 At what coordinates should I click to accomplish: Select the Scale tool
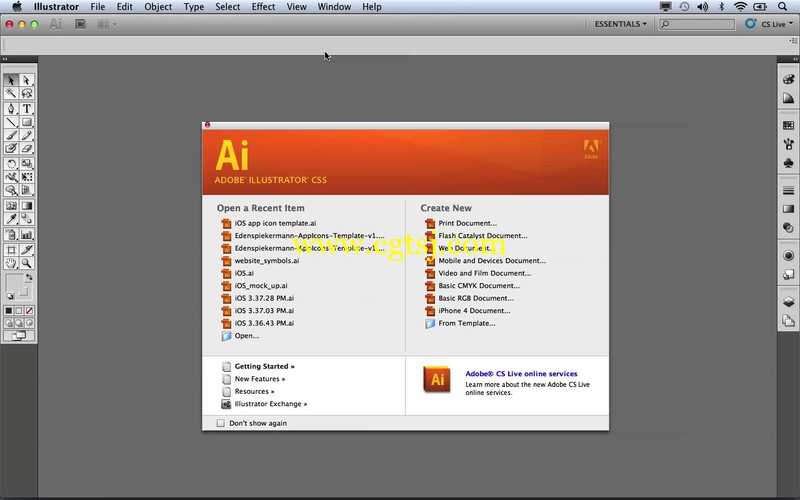pos(27,164)
